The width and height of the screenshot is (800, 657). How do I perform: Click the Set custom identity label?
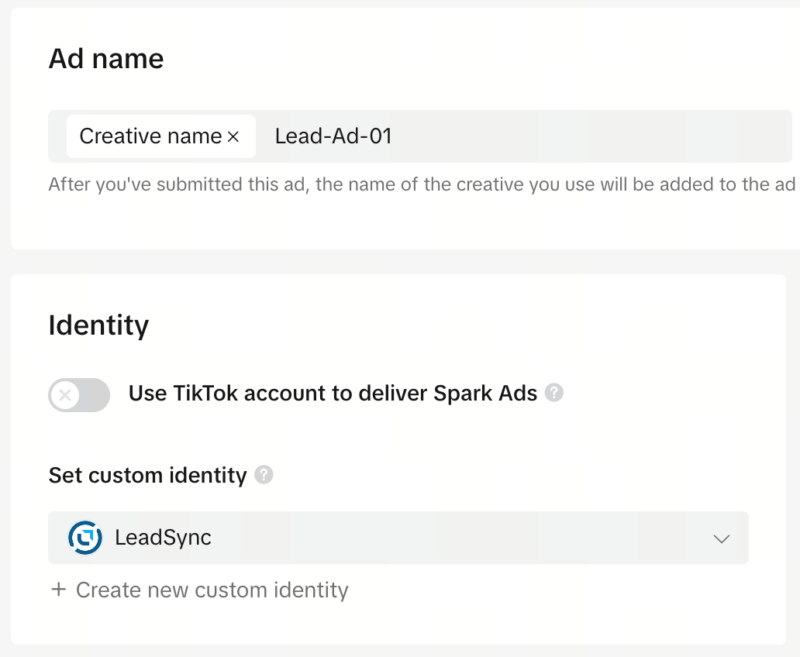coord(147,475)
